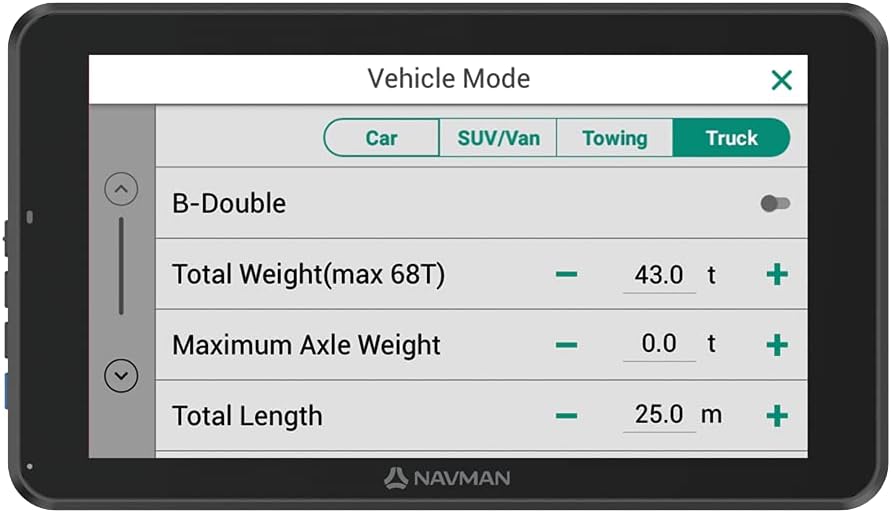
Task: Increase Total Weight with plus icon
Action: point(777,275)
